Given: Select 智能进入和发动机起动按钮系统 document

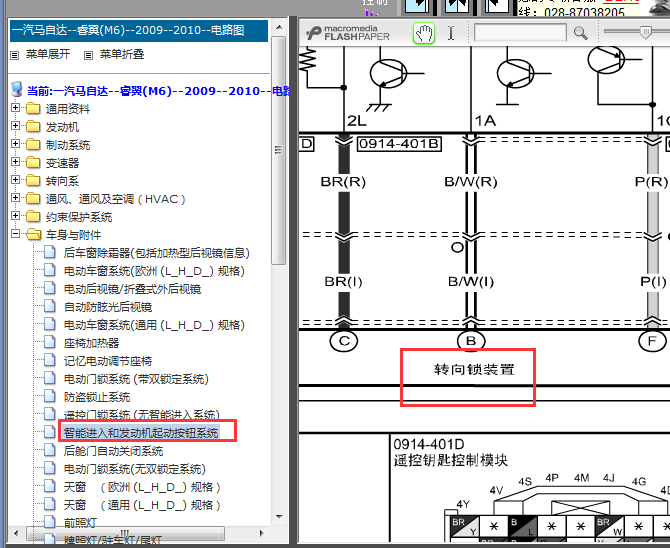Looking at the screenshot, I should click(141, 433).
